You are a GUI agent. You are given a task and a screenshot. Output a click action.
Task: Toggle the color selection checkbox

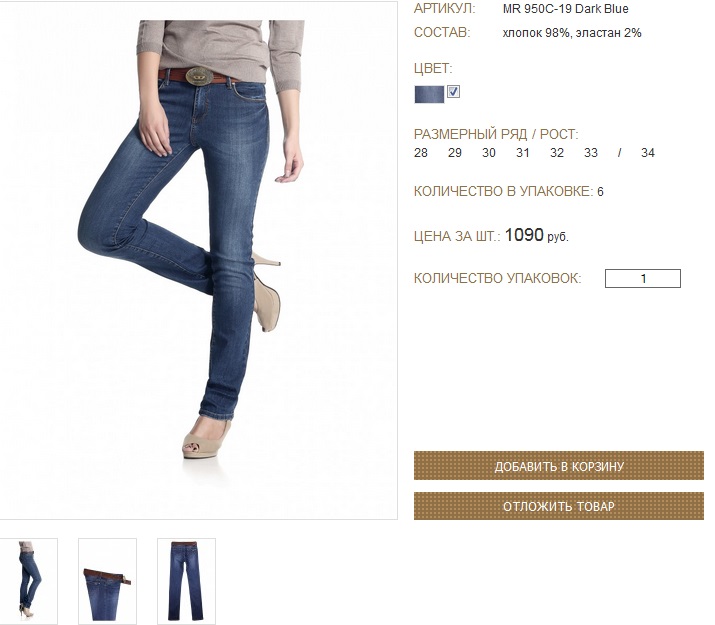[453, 92]
